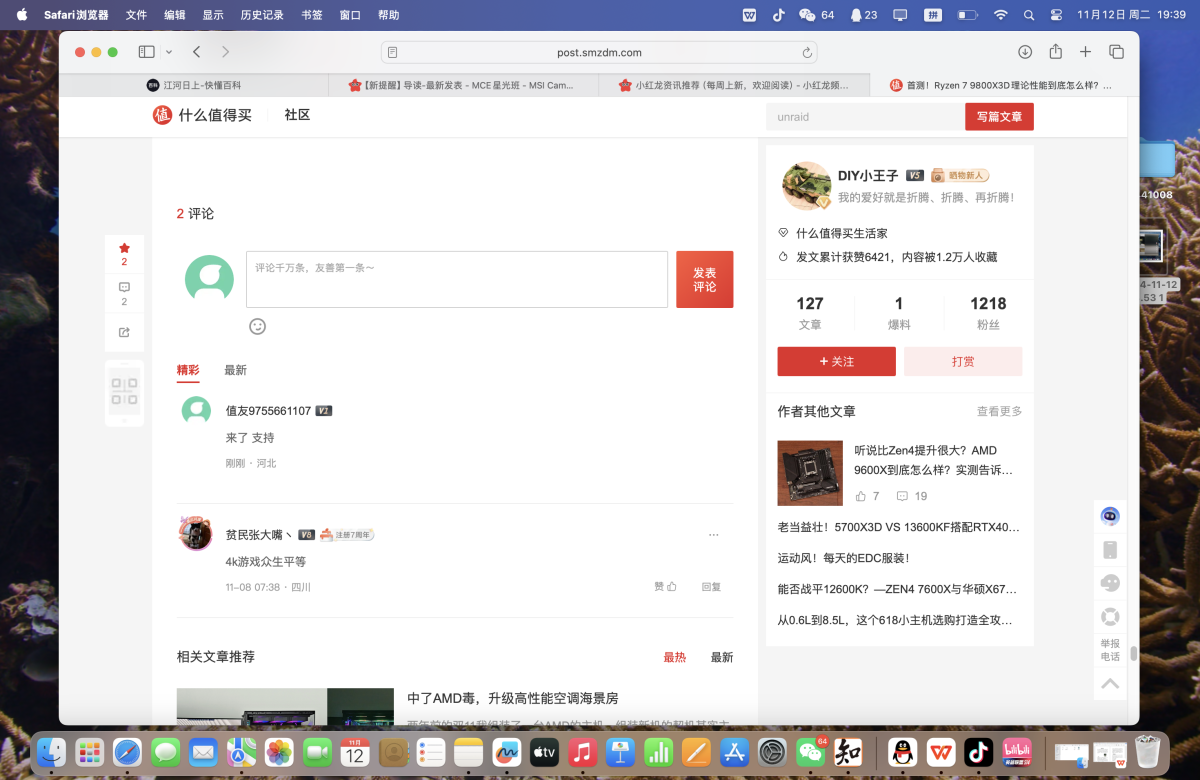
Task: Open the QQ penguin app in the Dock
Action: [x=902, y=752]
